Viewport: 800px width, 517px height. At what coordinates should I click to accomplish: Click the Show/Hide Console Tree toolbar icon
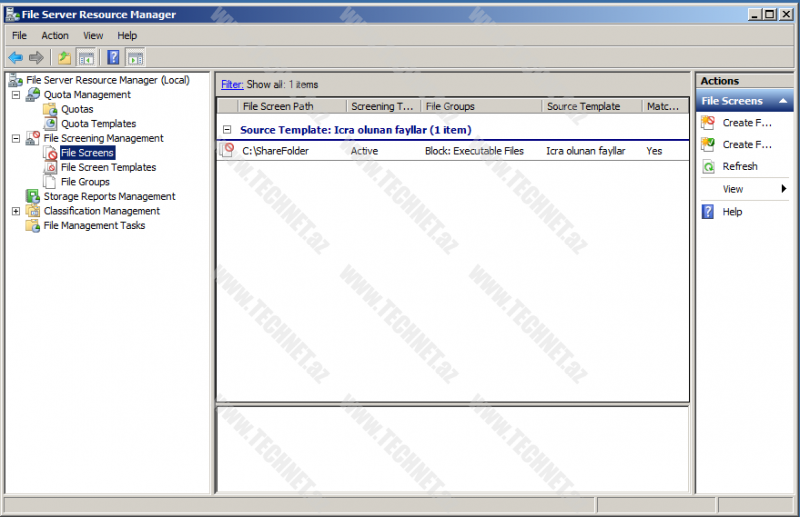[x=86, y=57]
